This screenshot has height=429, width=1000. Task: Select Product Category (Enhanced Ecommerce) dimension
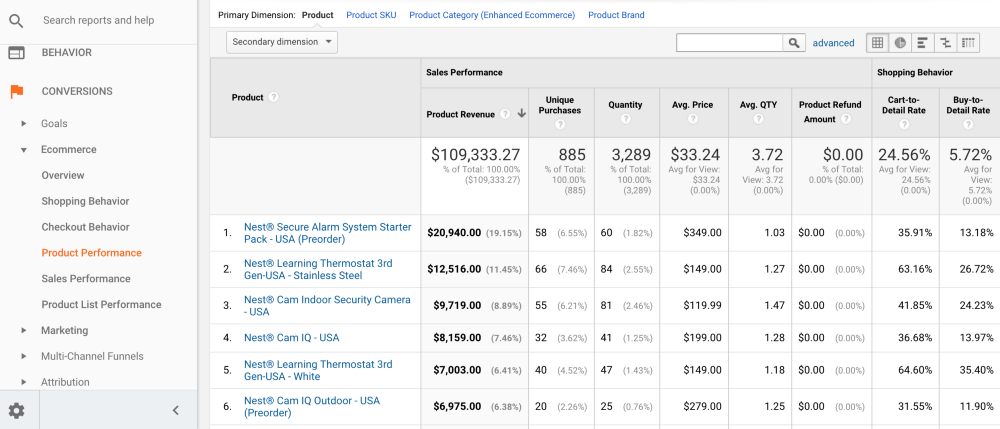[x=492, y=15]
